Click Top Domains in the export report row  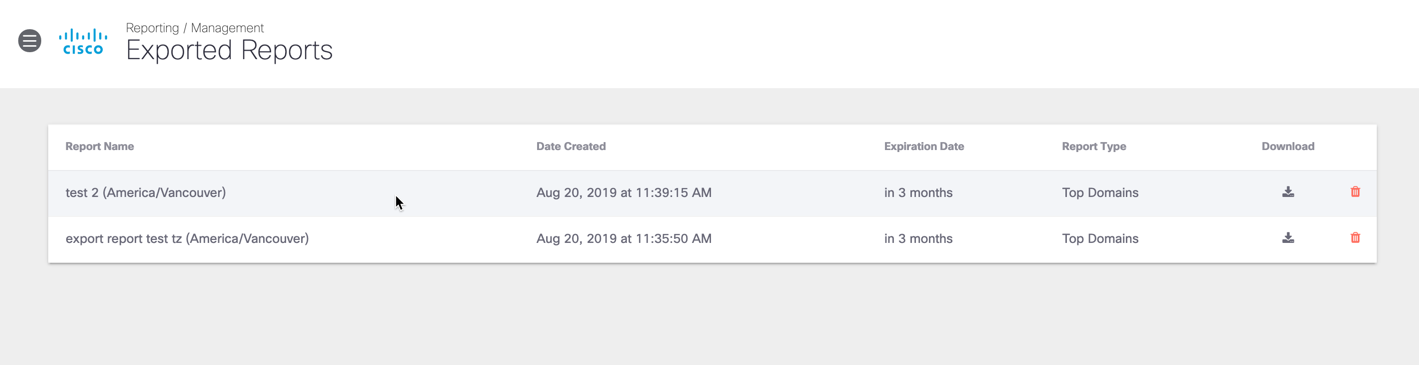(1100, 239)
